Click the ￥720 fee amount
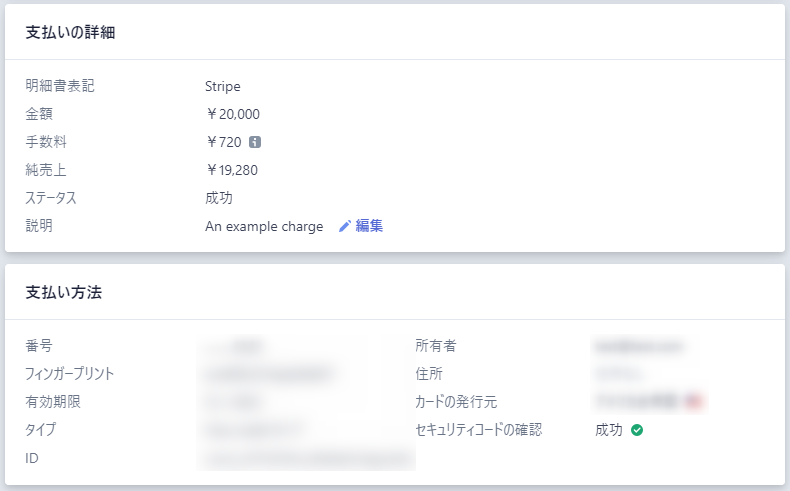 (x=223, y=142)
